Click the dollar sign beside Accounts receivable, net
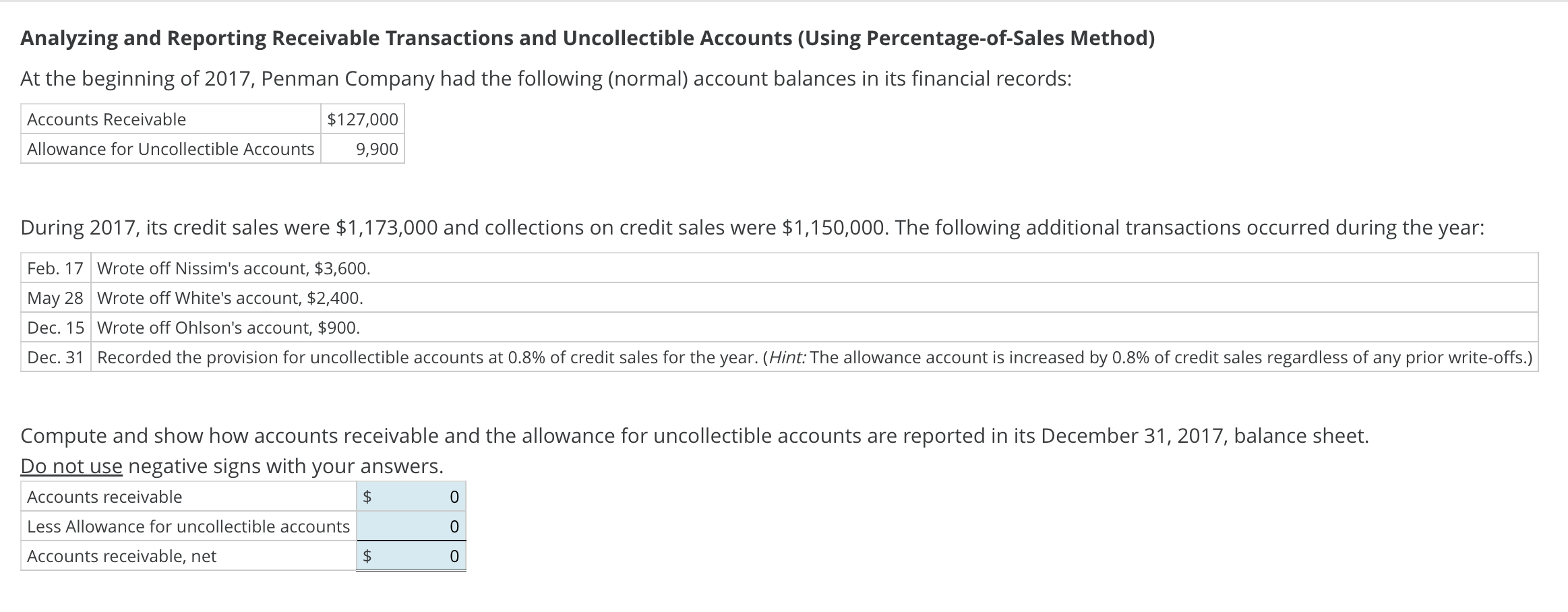The height and width of the screenshot is (612, 1568). point(367,556)
